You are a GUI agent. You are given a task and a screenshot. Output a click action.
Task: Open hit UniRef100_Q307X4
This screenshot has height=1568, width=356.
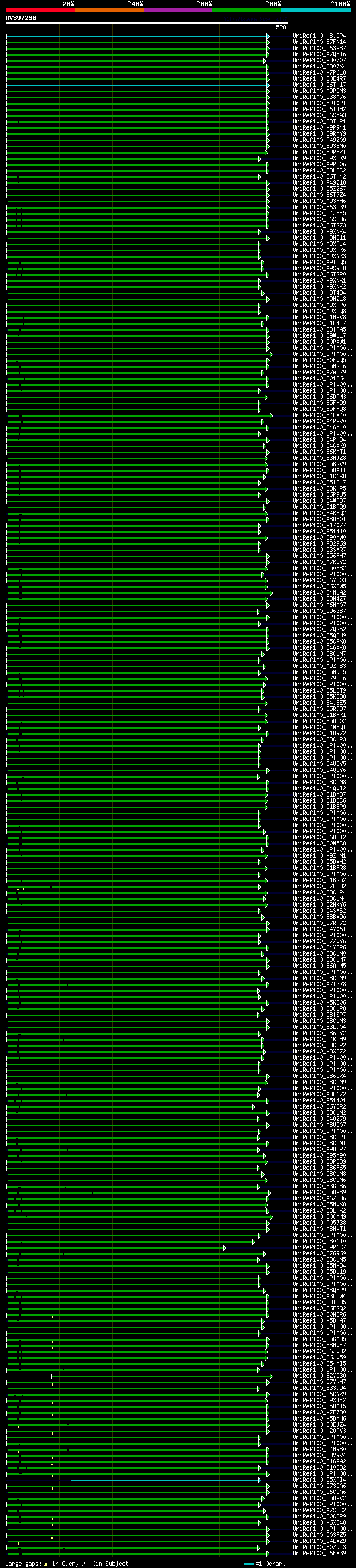click(x=319, y=66)
